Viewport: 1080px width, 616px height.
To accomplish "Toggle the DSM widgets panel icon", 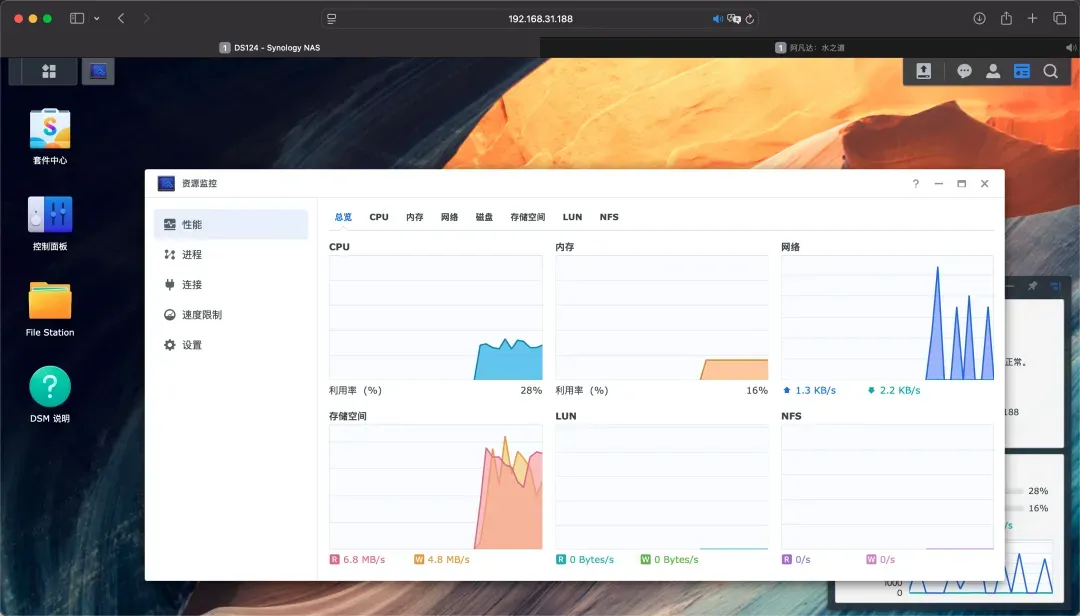I will pyautogui.click(x=1021, y=71).
